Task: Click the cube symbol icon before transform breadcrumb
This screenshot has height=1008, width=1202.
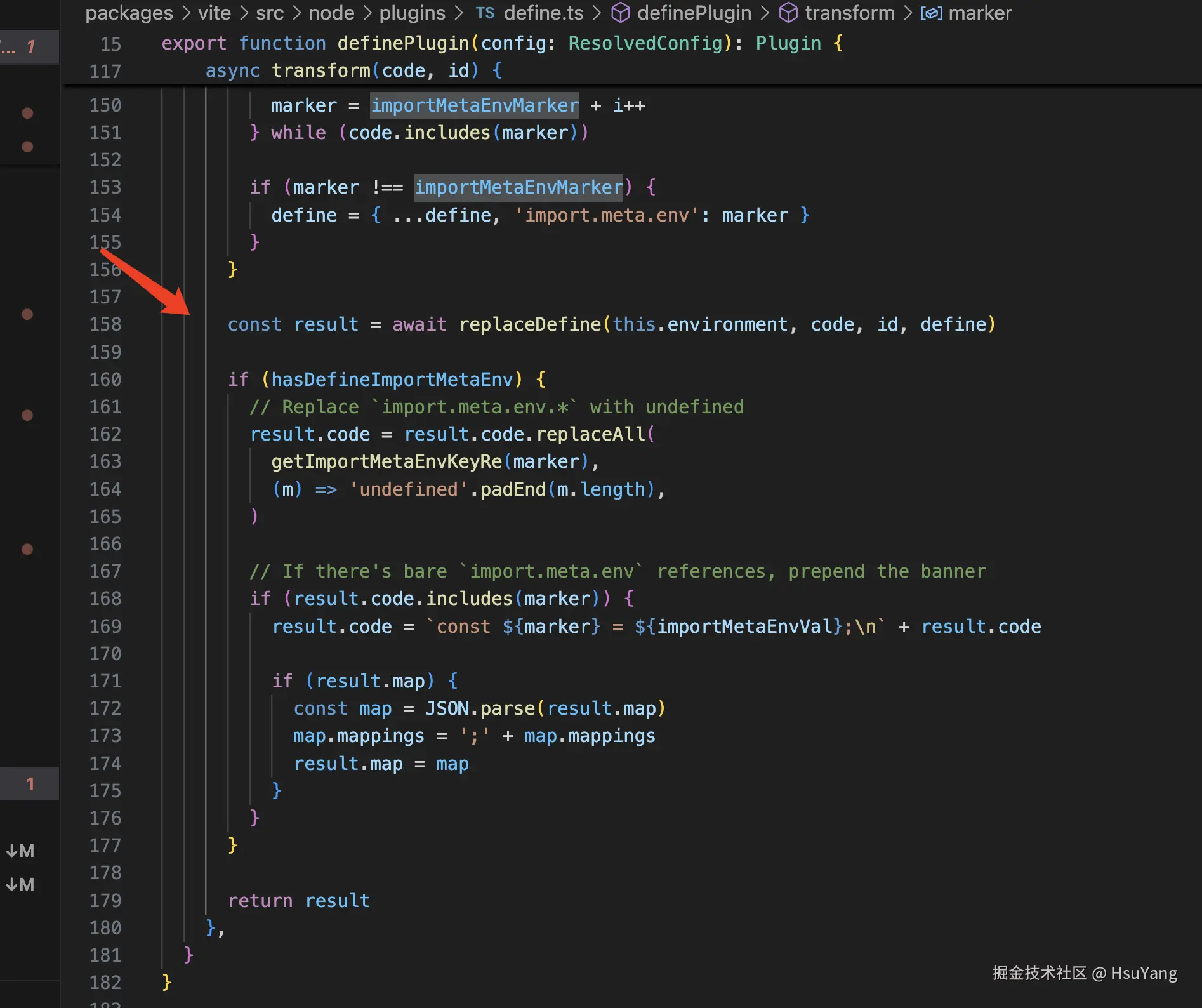Action: 788,13
